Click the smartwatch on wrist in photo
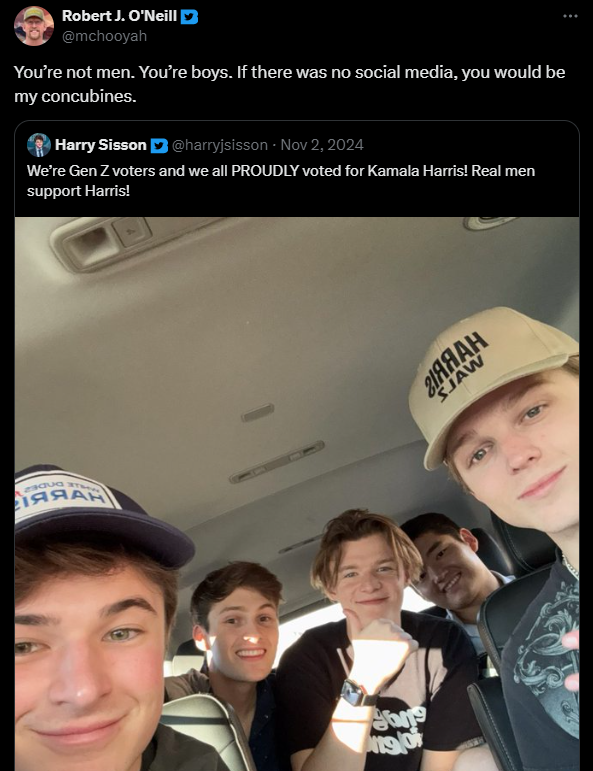 (356, 693)
